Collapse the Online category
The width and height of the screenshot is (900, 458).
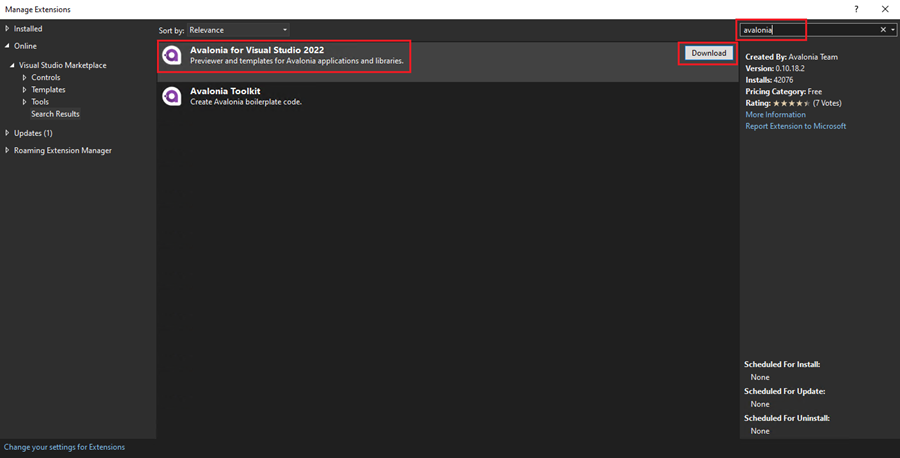pos(7,46)
